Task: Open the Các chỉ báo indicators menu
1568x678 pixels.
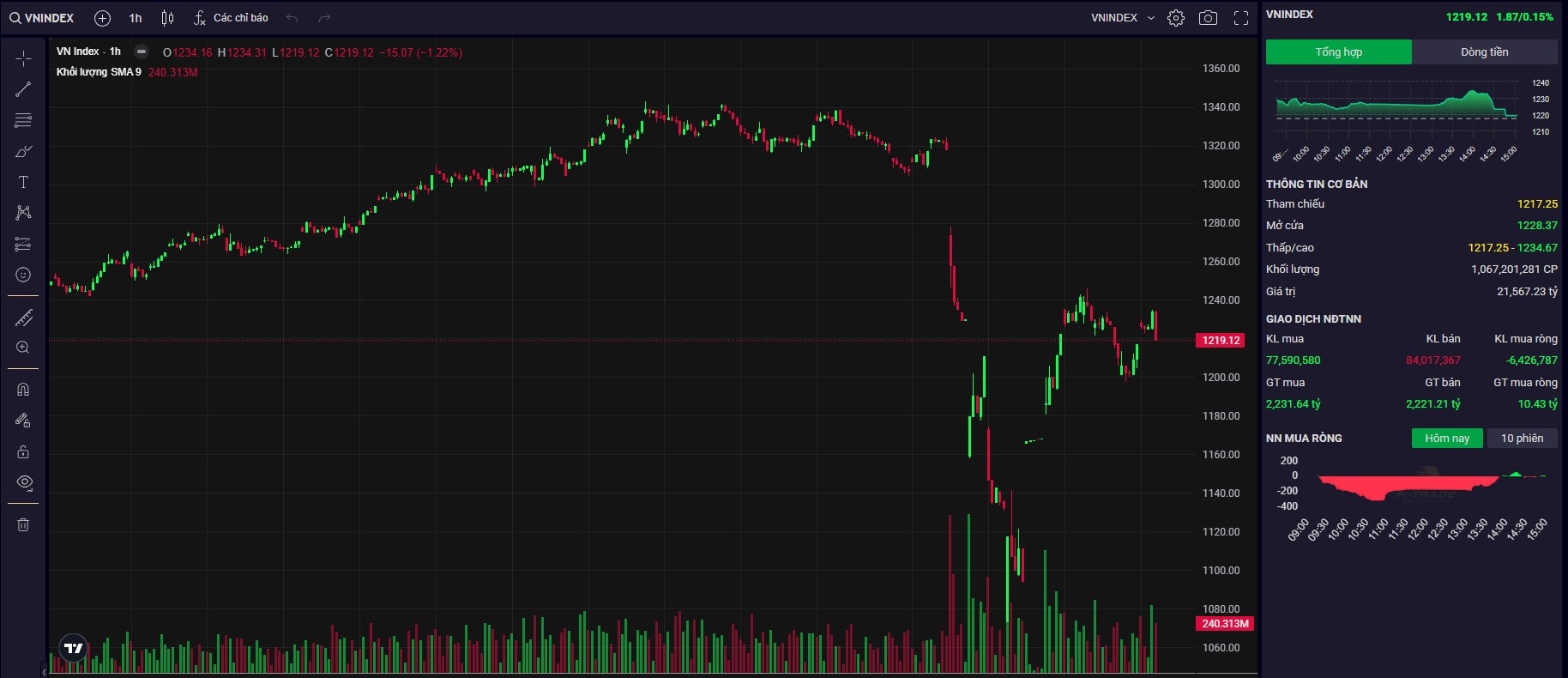Action: [x=231, y=18]
